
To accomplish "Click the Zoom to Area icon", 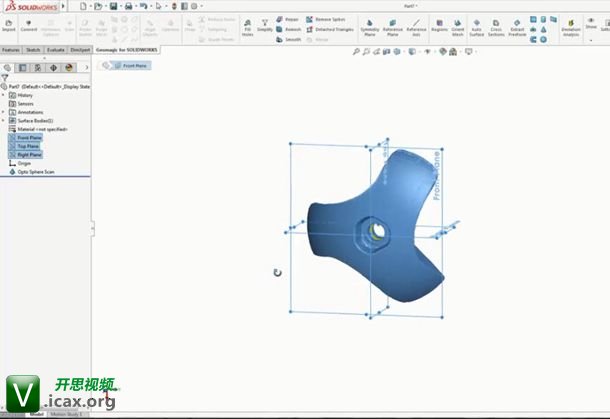I will pyautogui.click(x=366, y=51).
